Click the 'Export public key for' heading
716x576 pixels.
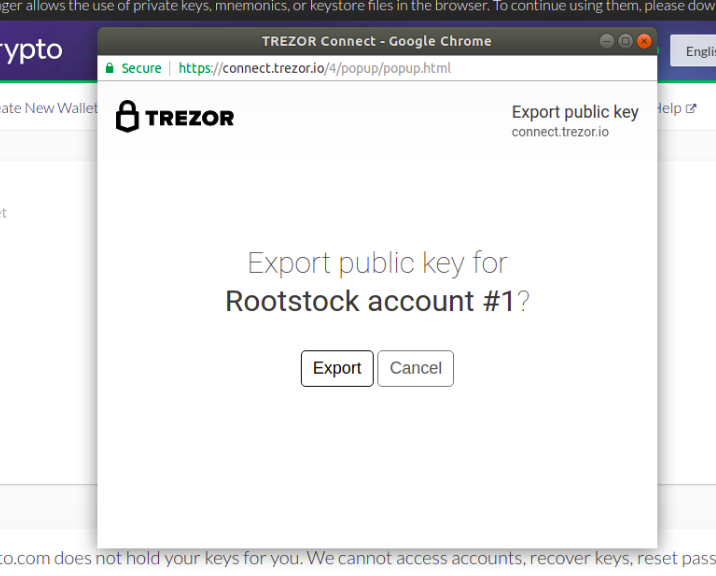point(378,264)
